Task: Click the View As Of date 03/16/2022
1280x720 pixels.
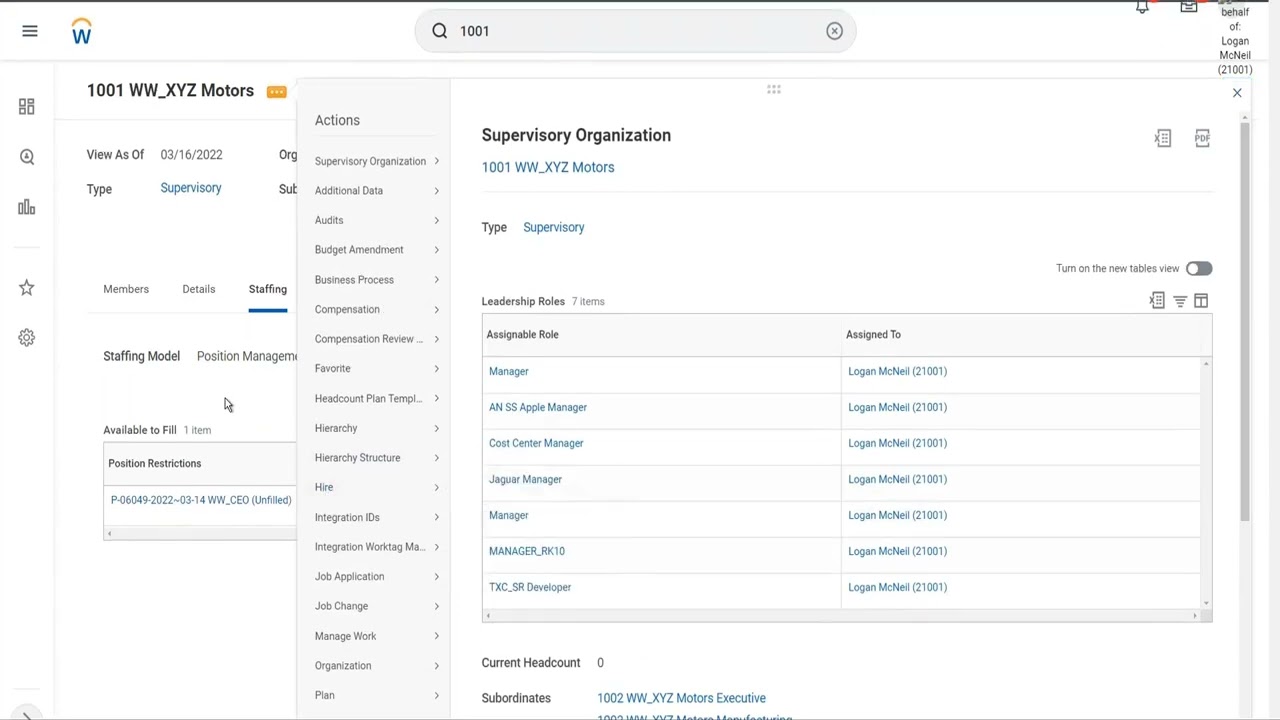Action: (191, 155)
